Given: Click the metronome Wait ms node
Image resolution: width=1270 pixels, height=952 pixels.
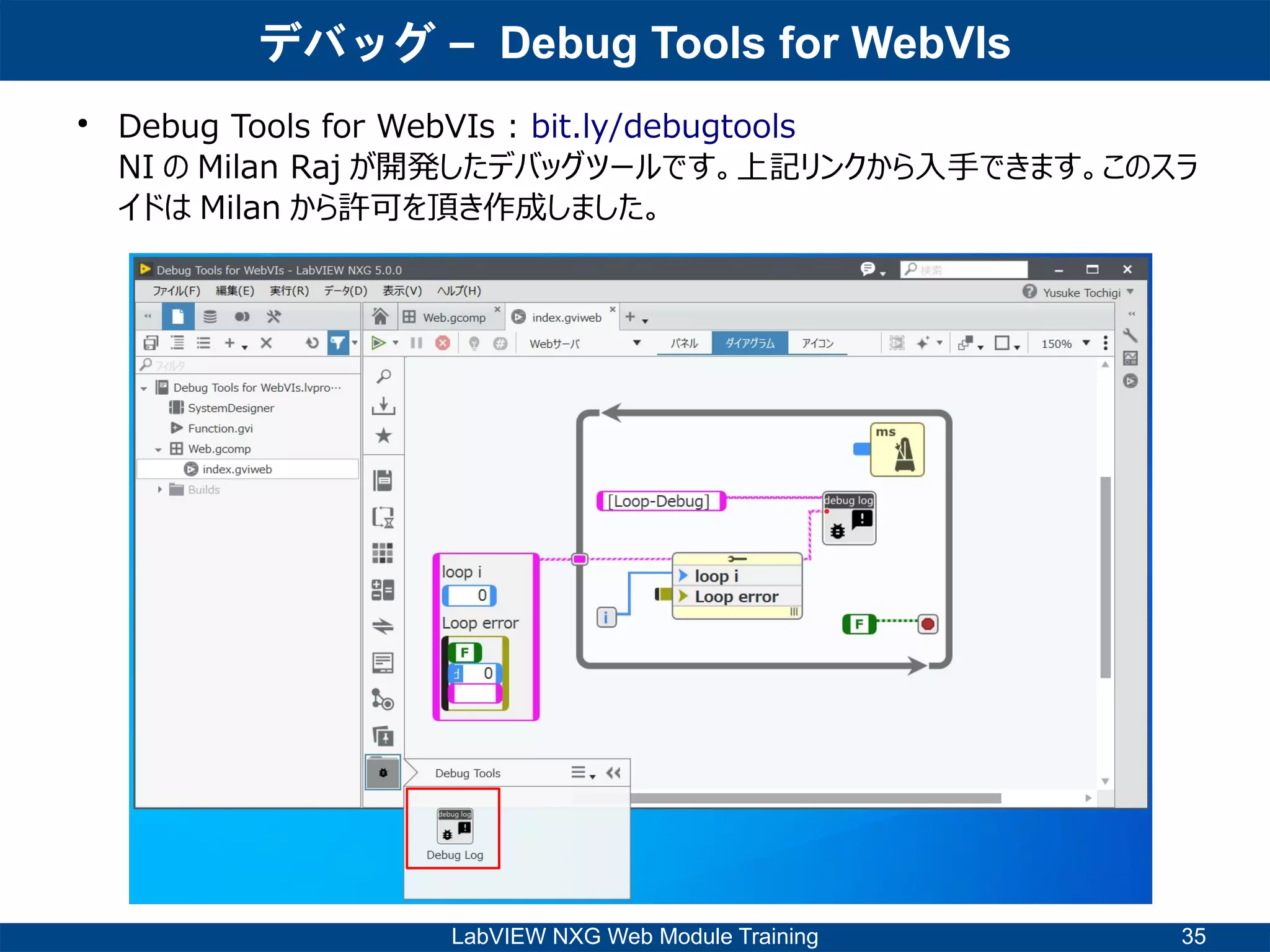Looking at the screenshot, I should coord(897,450).
